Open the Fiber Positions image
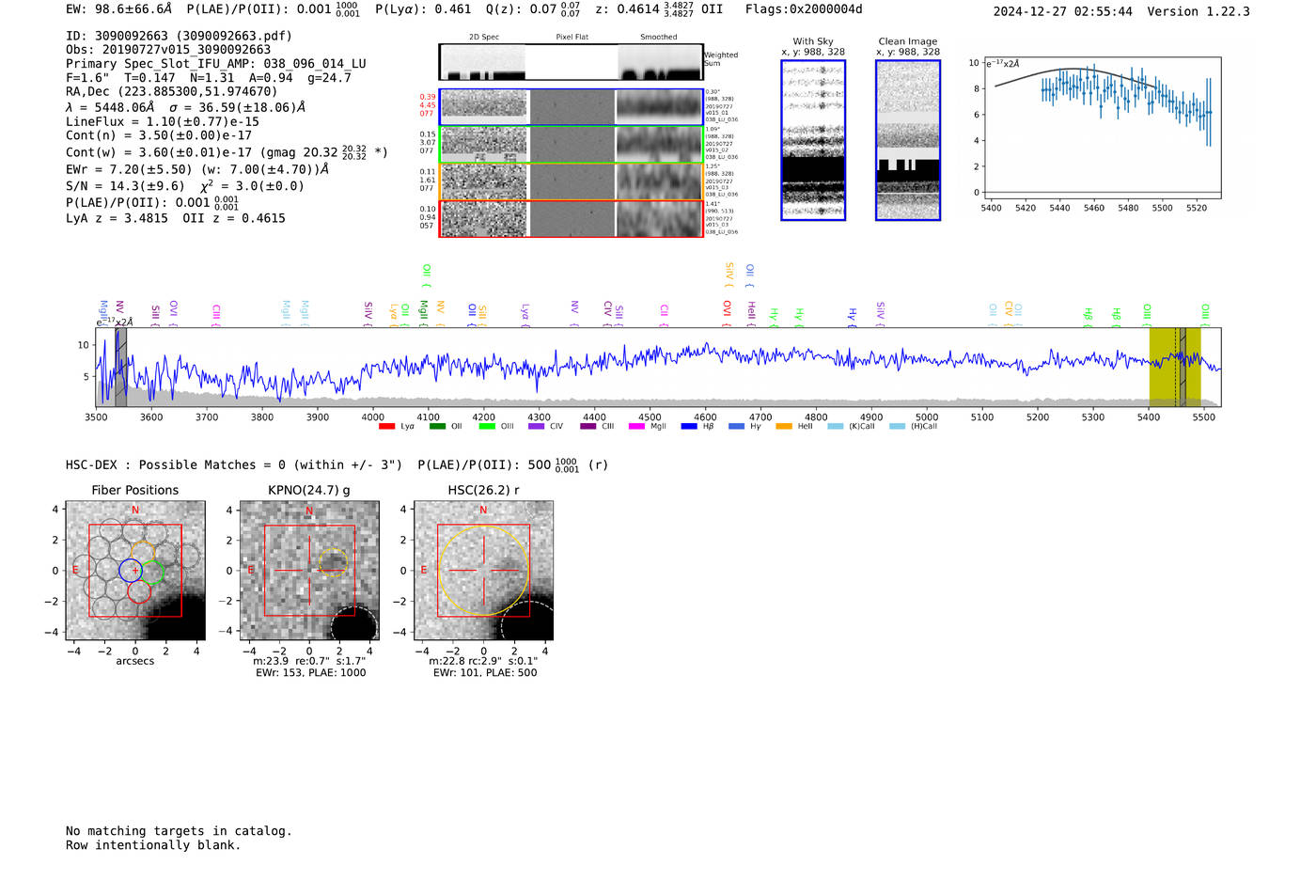Viewport: 1316px width, 896px height. (135, 571)
